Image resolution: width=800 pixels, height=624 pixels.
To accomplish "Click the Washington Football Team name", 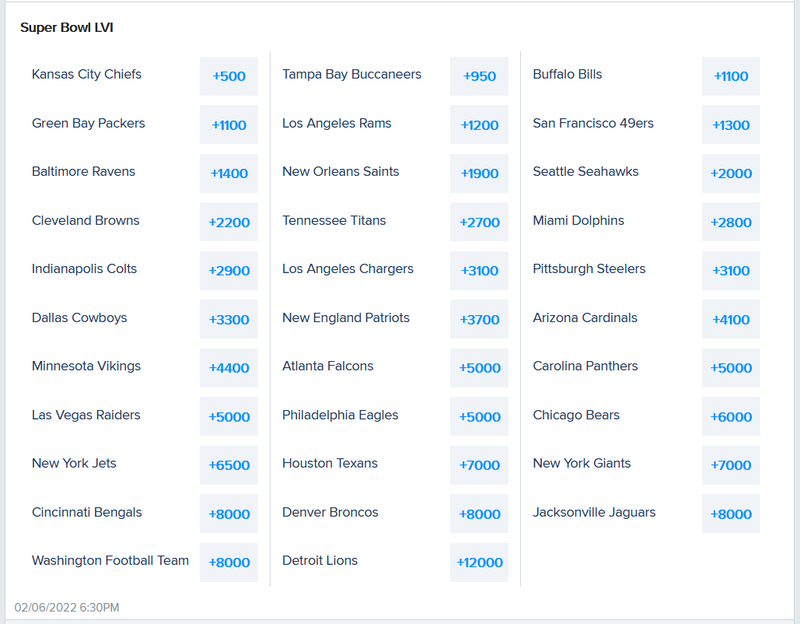I will tap(110, 561).
